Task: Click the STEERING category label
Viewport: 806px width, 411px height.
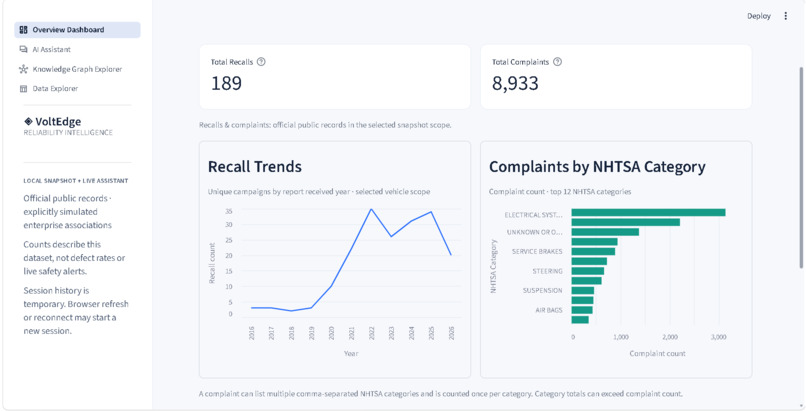Action: pos(547,271)
